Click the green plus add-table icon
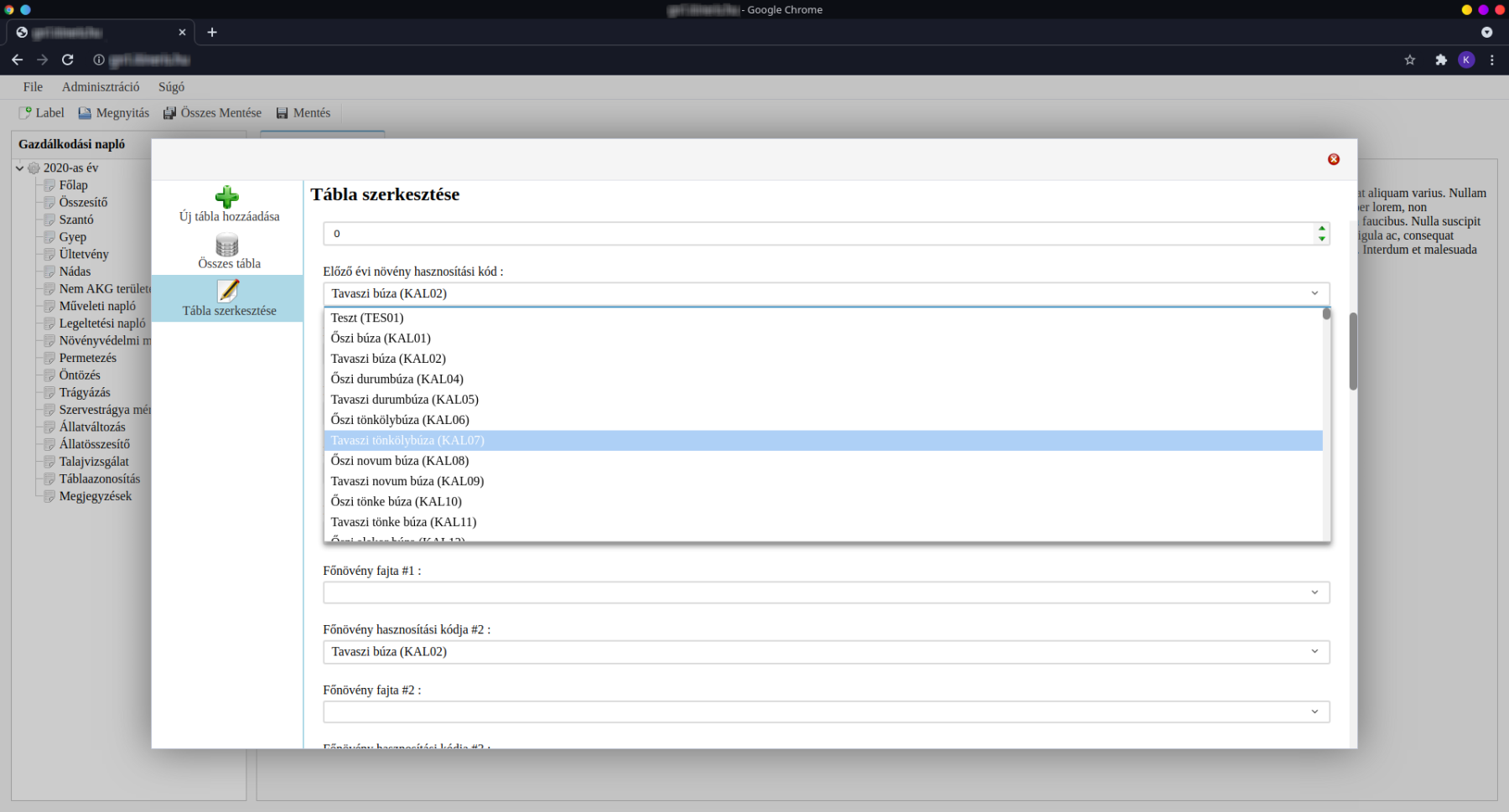 [x=227, y=197]
